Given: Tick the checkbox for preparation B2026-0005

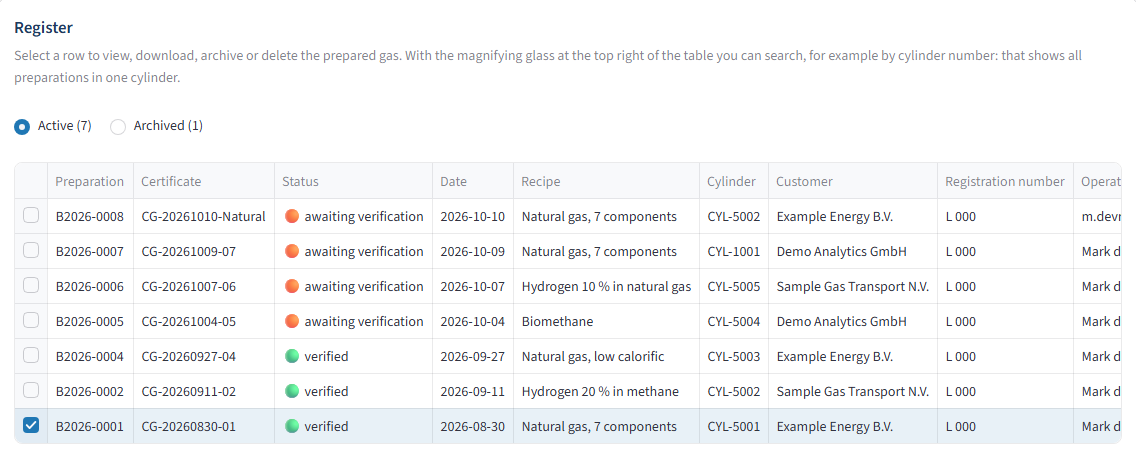Looking at the screenshot, I should click(x=31, y=321).
